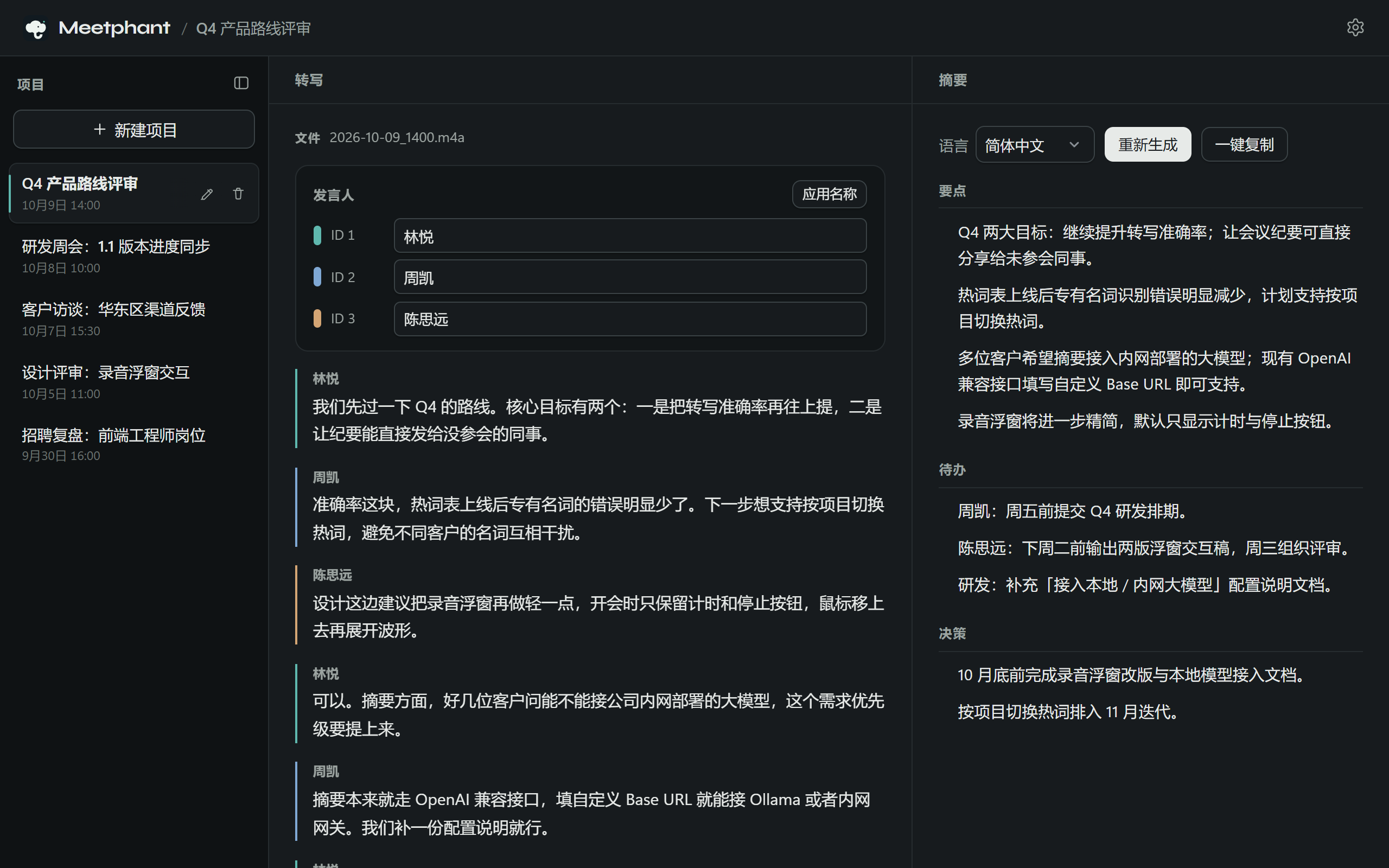Click the Meetphant elephant logo
This screenshot has width=1389, height=868.
[36, 28]
